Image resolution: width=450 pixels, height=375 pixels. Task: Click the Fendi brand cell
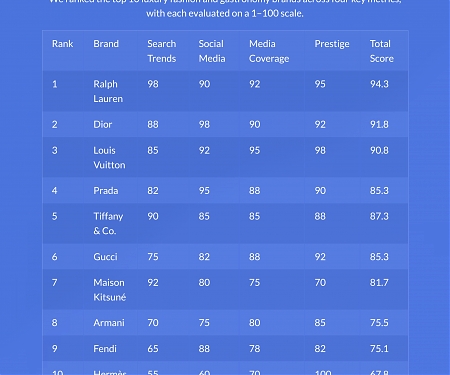click(x=105, y=349)
